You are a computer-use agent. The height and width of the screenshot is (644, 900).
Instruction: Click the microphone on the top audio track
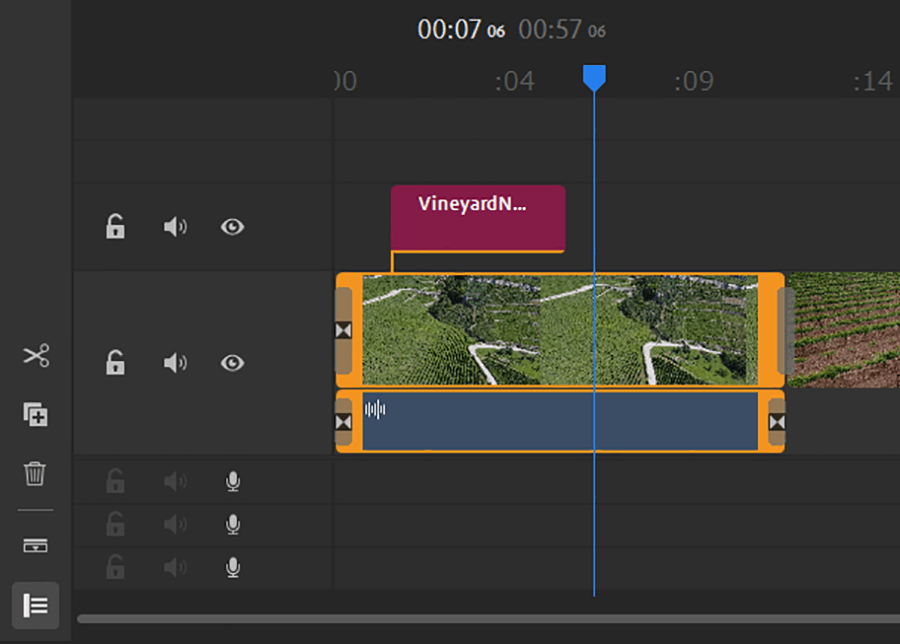pyautogui.click(x=233, y=482)
